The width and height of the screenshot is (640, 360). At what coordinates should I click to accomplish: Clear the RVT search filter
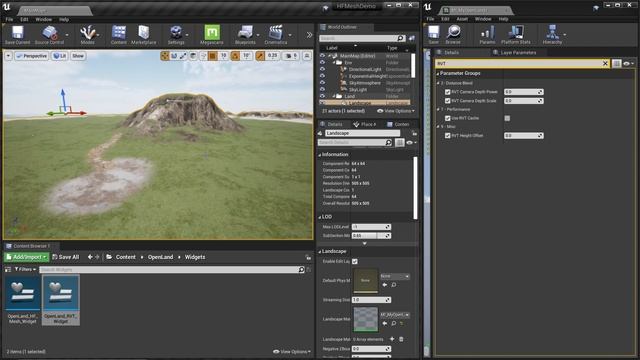click(605, 63)
